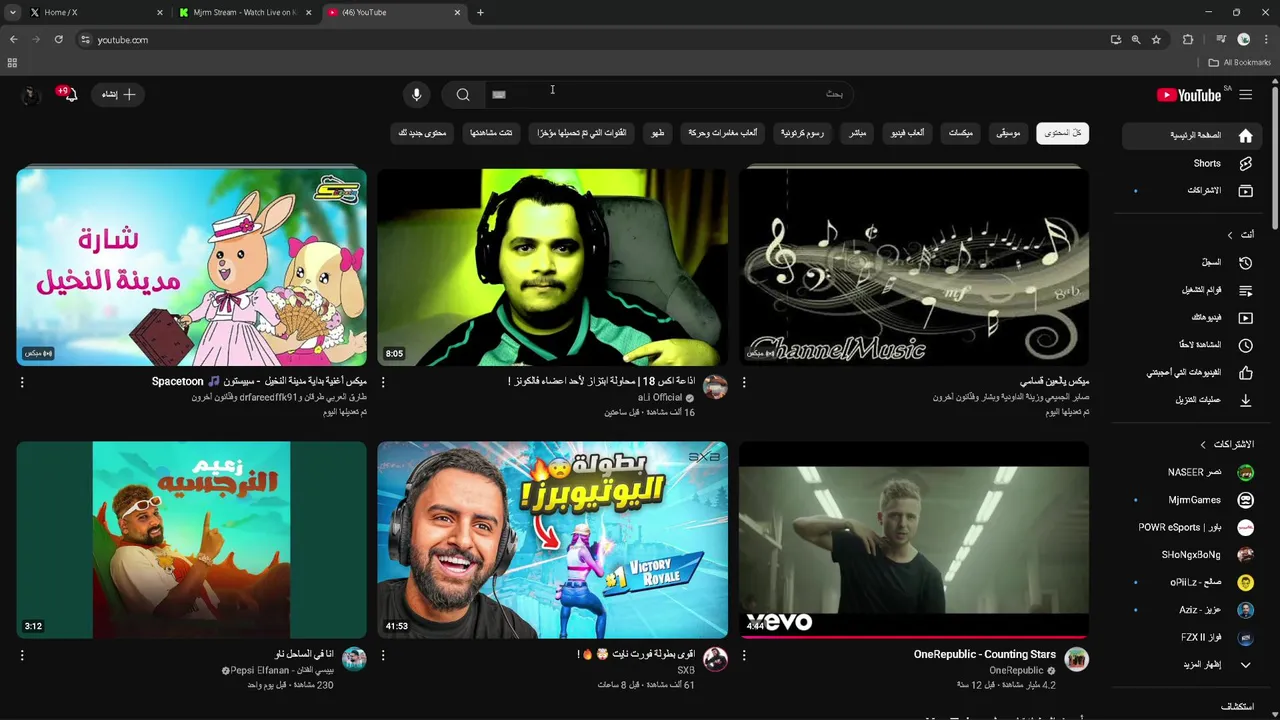Open more options for Pepsi Elfanan video
1280x720 pixels.
click(22, 656)
